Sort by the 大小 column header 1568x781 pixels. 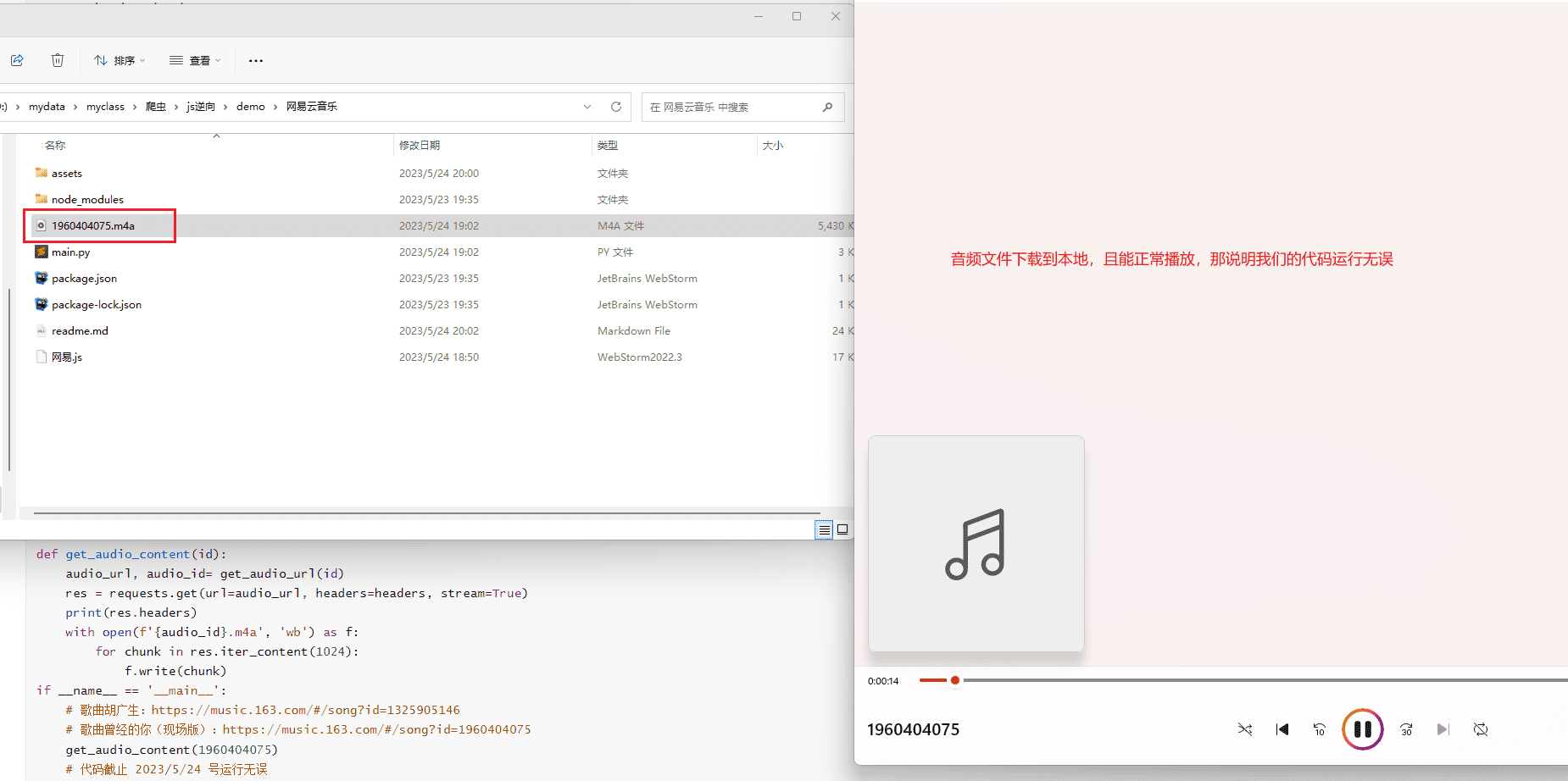773,146
